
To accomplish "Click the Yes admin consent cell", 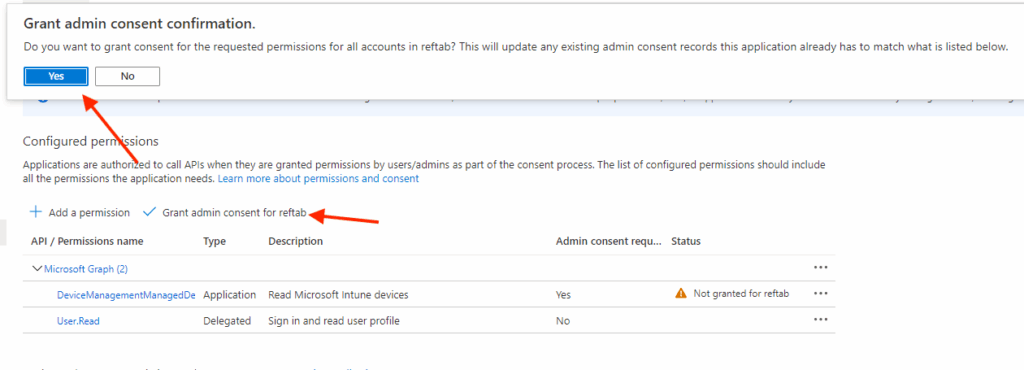I will pos(563,295).
